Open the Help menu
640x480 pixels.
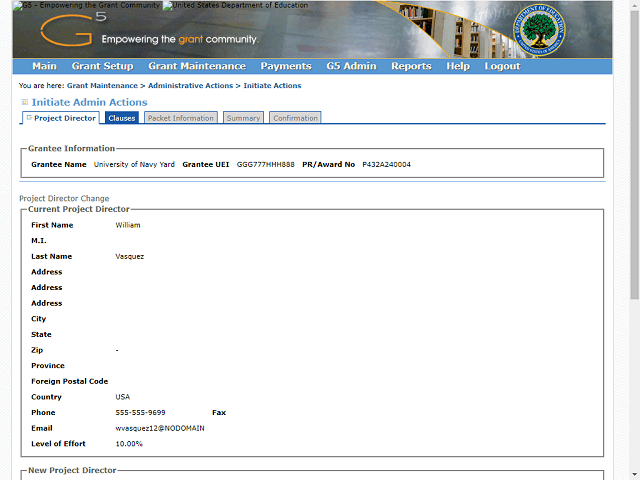point(458,66)
